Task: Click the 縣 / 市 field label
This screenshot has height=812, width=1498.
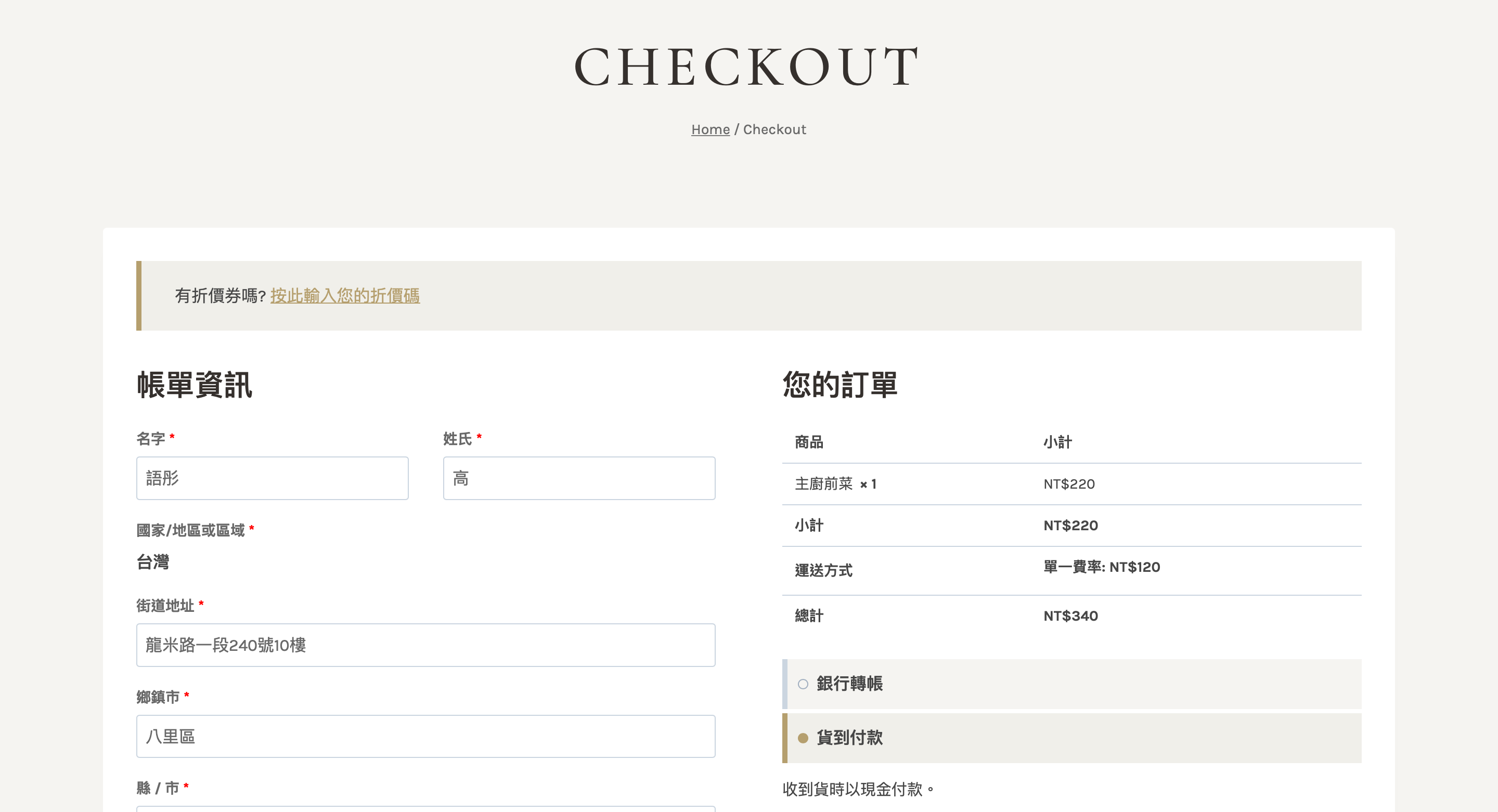Action: point(158,788)
